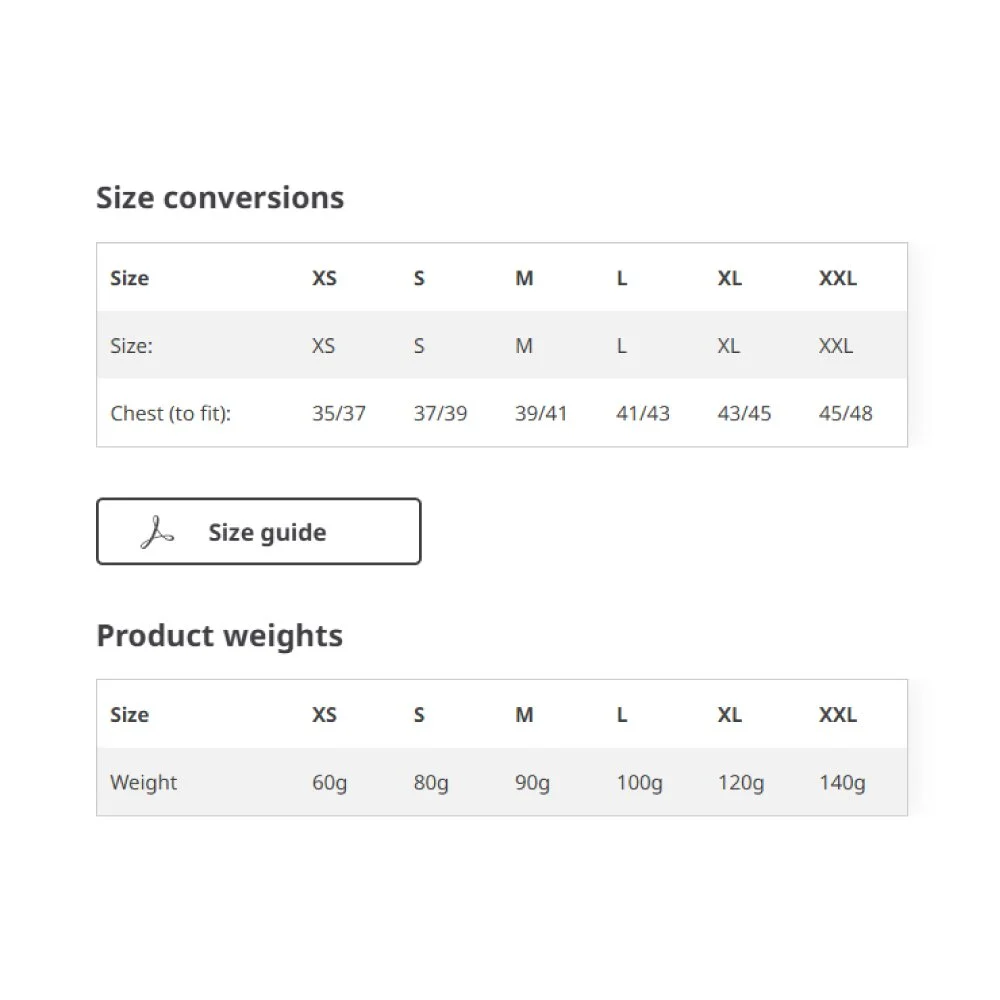Viewport: 1000px width, 1000px height.
Task: Click chest measurement 41/43 cell
Action: pyautogui.click(x=643, y=413)
